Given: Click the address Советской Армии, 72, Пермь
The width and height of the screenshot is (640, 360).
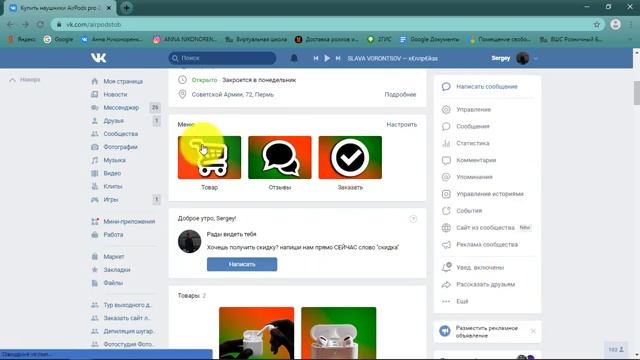Looking at the screenshot, I should pyautogui.click(x=233, y=94).
